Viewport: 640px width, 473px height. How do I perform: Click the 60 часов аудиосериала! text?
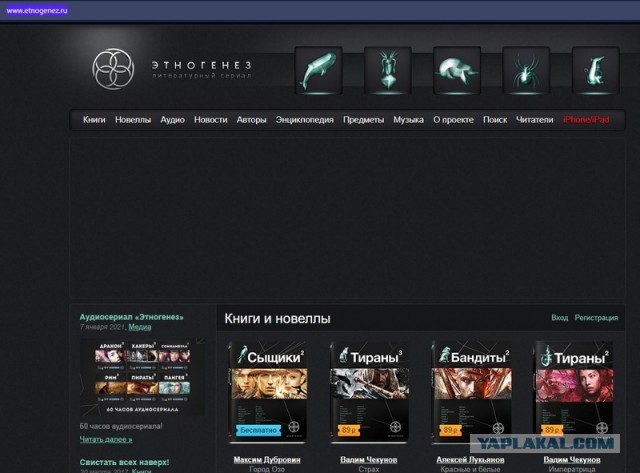pyautogui.click(x=121, y=426)
